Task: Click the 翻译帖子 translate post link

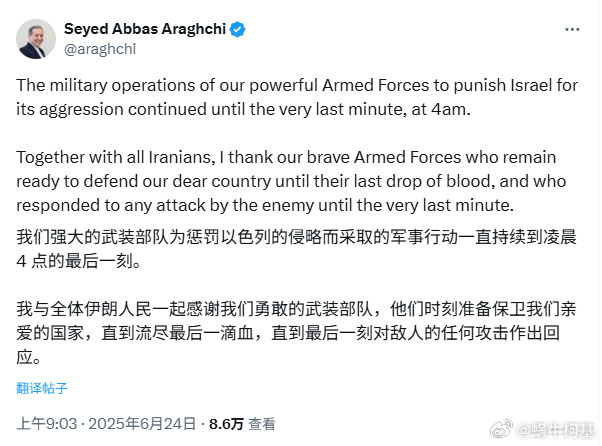Action: tap(43, 387)
